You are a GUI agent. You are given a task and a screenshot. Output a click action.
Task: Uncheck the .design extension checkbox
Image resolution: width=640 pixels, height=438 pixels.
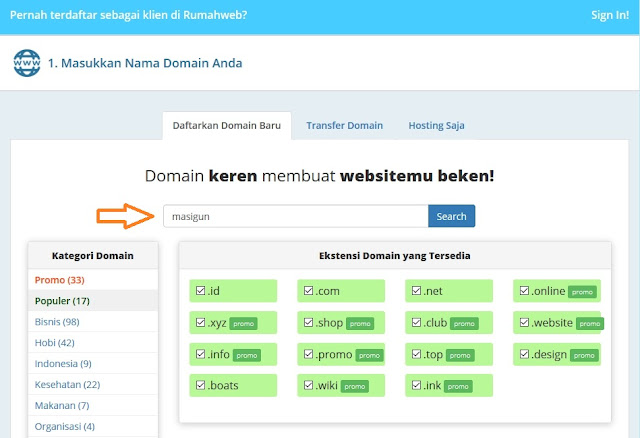pos(524,354)
